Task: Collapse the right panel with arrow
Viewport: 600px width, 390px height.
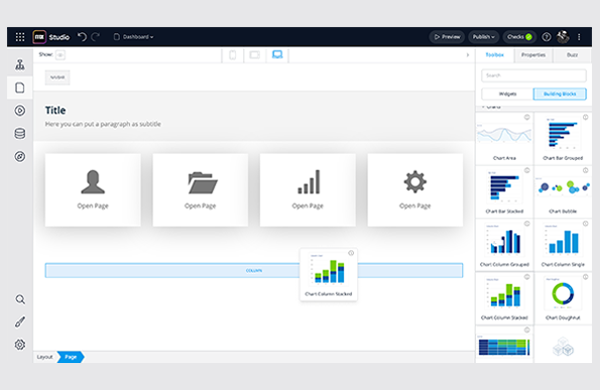Action: (x=468, y=55)
